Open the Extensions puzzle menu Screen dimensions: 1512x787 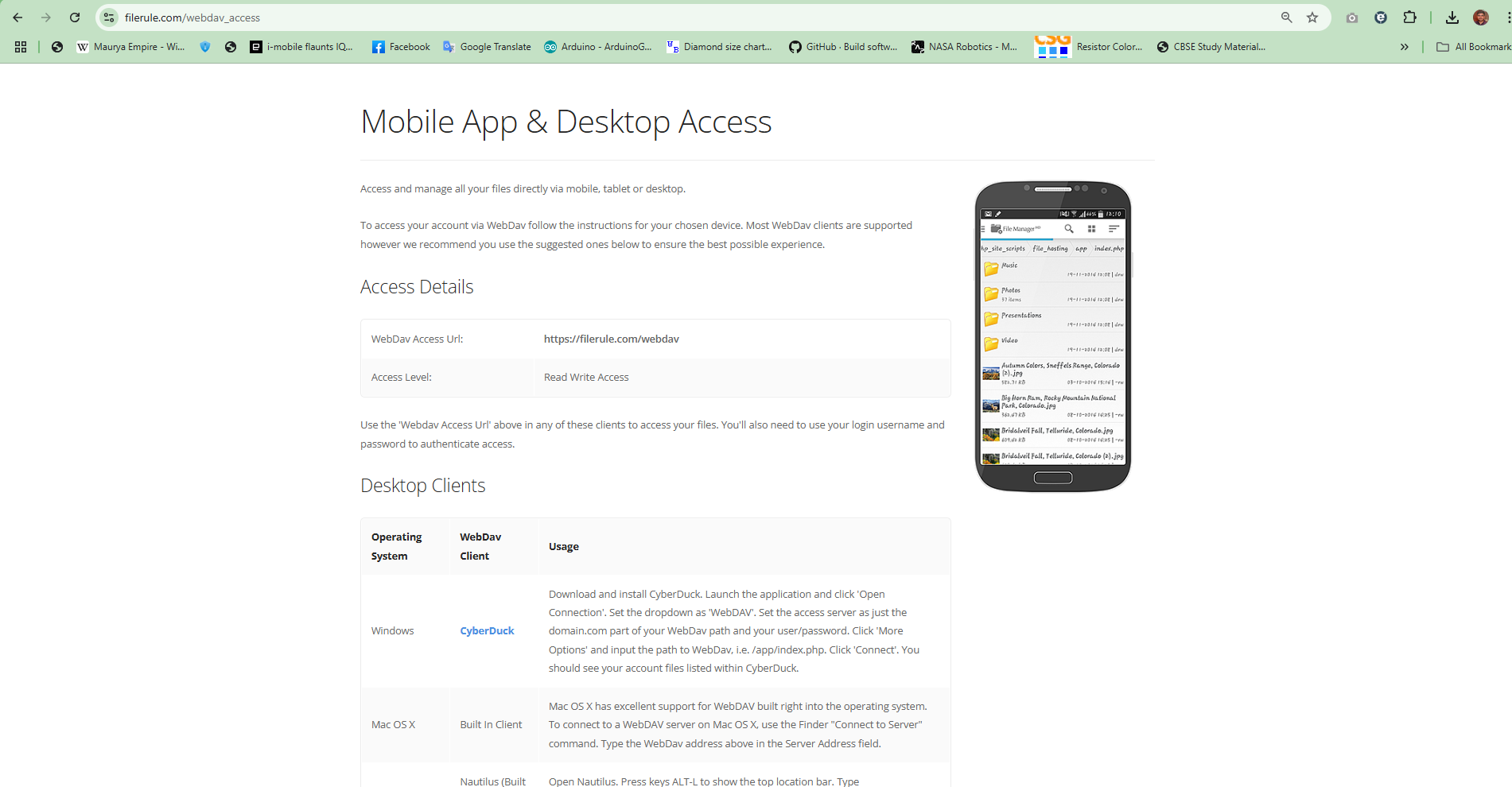[x=1409, y=17]
